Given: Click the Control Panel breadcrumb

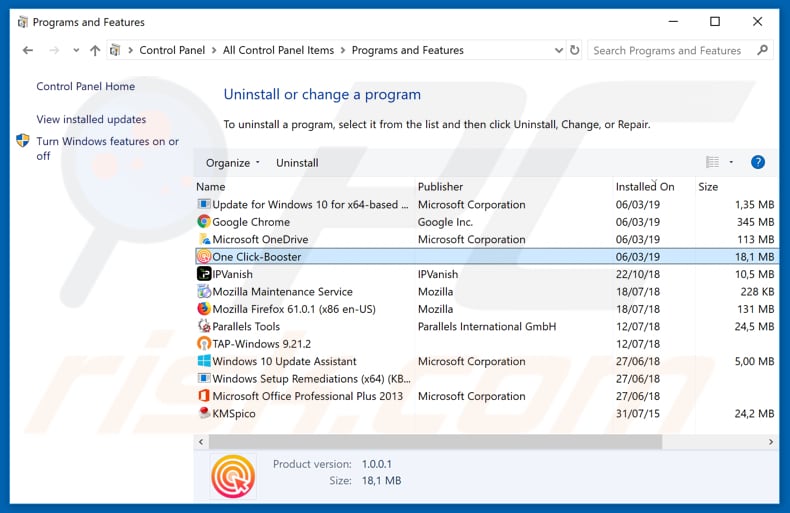Looking at the screenshot, I should [x=172, y=50].
